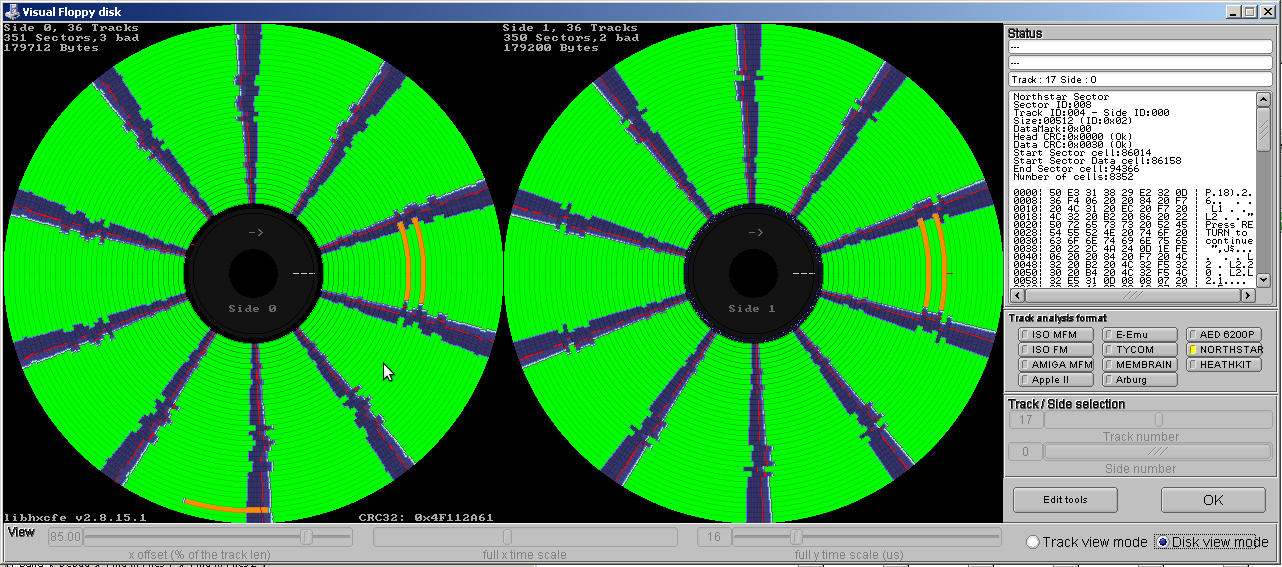Open the Edit tools dialog
The width and height of the screenshot is (1282, 567).
tap(1065, 499)
